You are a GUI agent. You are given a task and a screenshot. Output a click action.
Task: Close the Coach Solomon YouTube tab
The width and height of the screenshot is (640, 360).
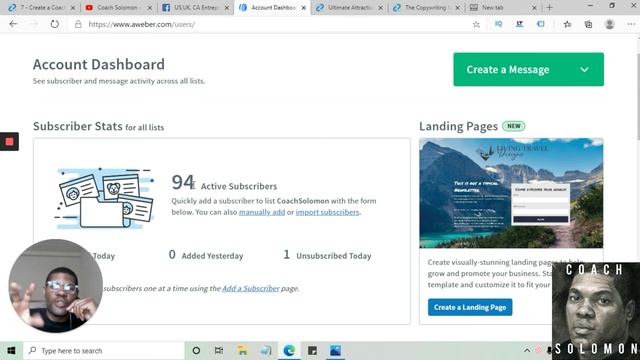[149, 8]
